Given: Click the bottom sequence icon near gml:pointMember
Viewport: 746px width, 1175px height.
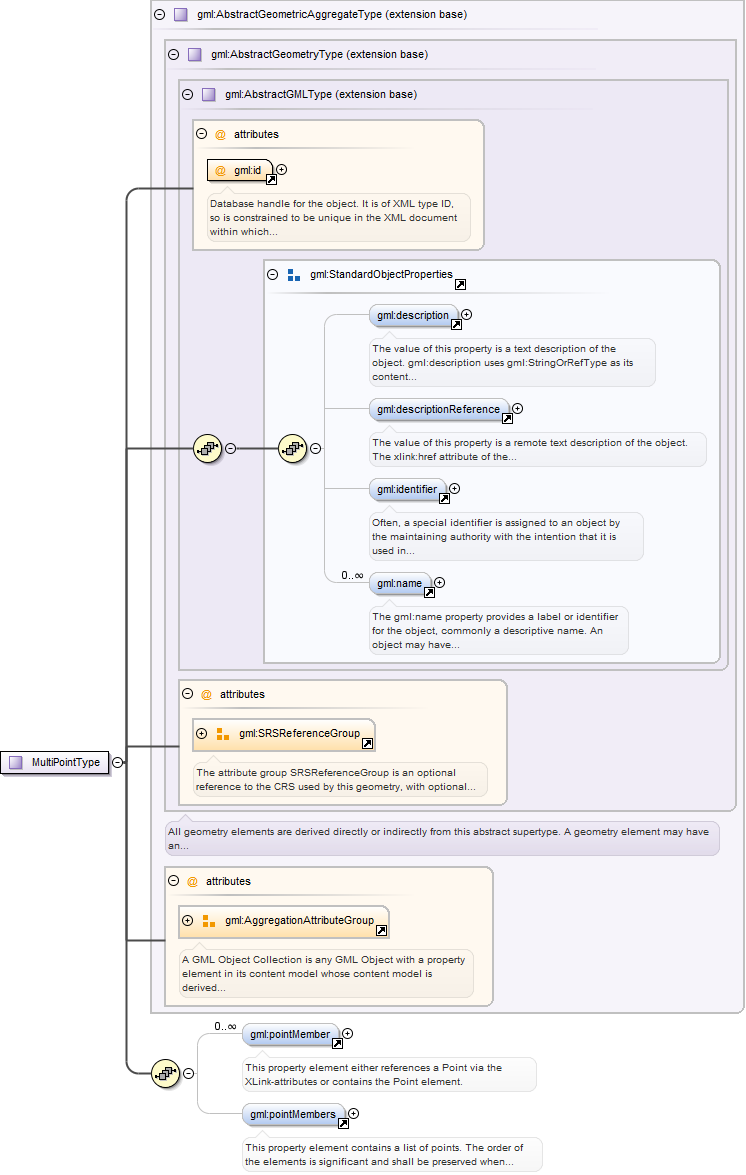Looking at the screenshot, I should (x=165, y=1074).
